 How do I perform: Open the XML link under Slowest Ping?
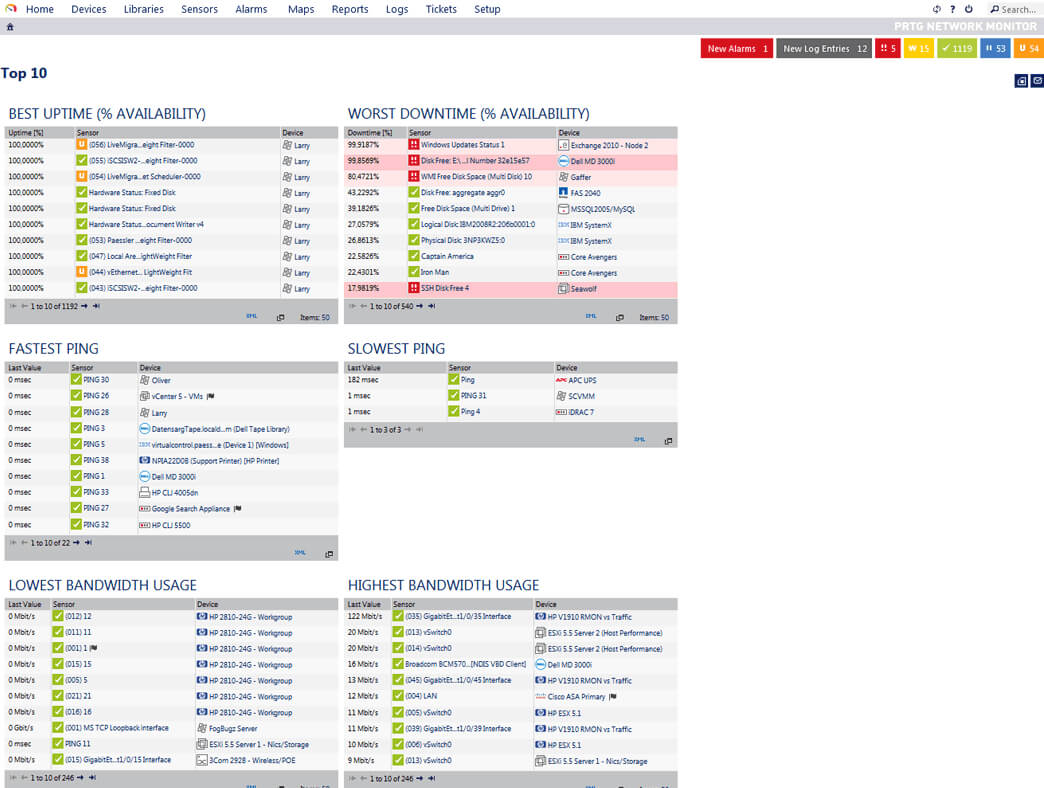point(640,439)
